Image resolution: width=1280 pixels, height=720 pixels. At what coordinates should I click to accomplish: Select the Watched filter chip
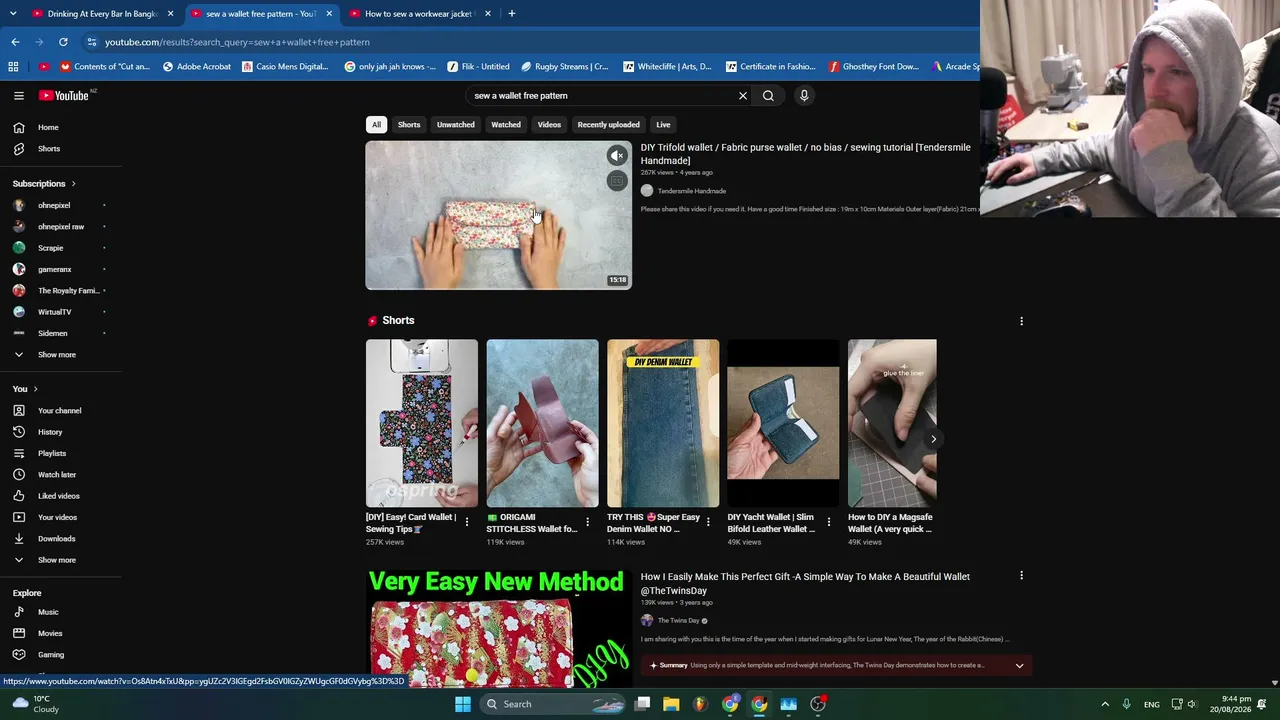coord(506,125)
